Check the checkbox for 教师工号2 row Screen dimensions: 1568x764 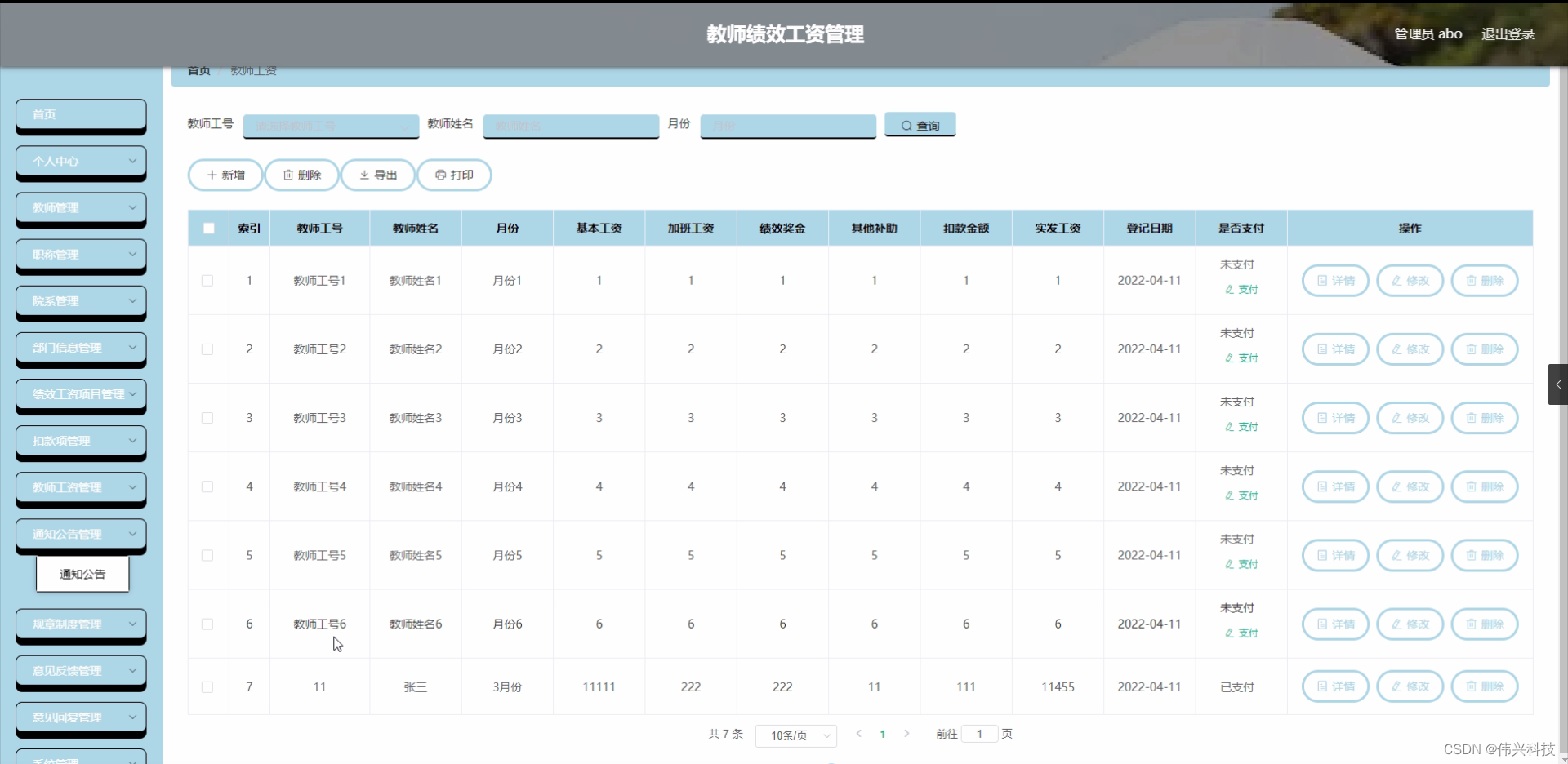tap(208, 349)
